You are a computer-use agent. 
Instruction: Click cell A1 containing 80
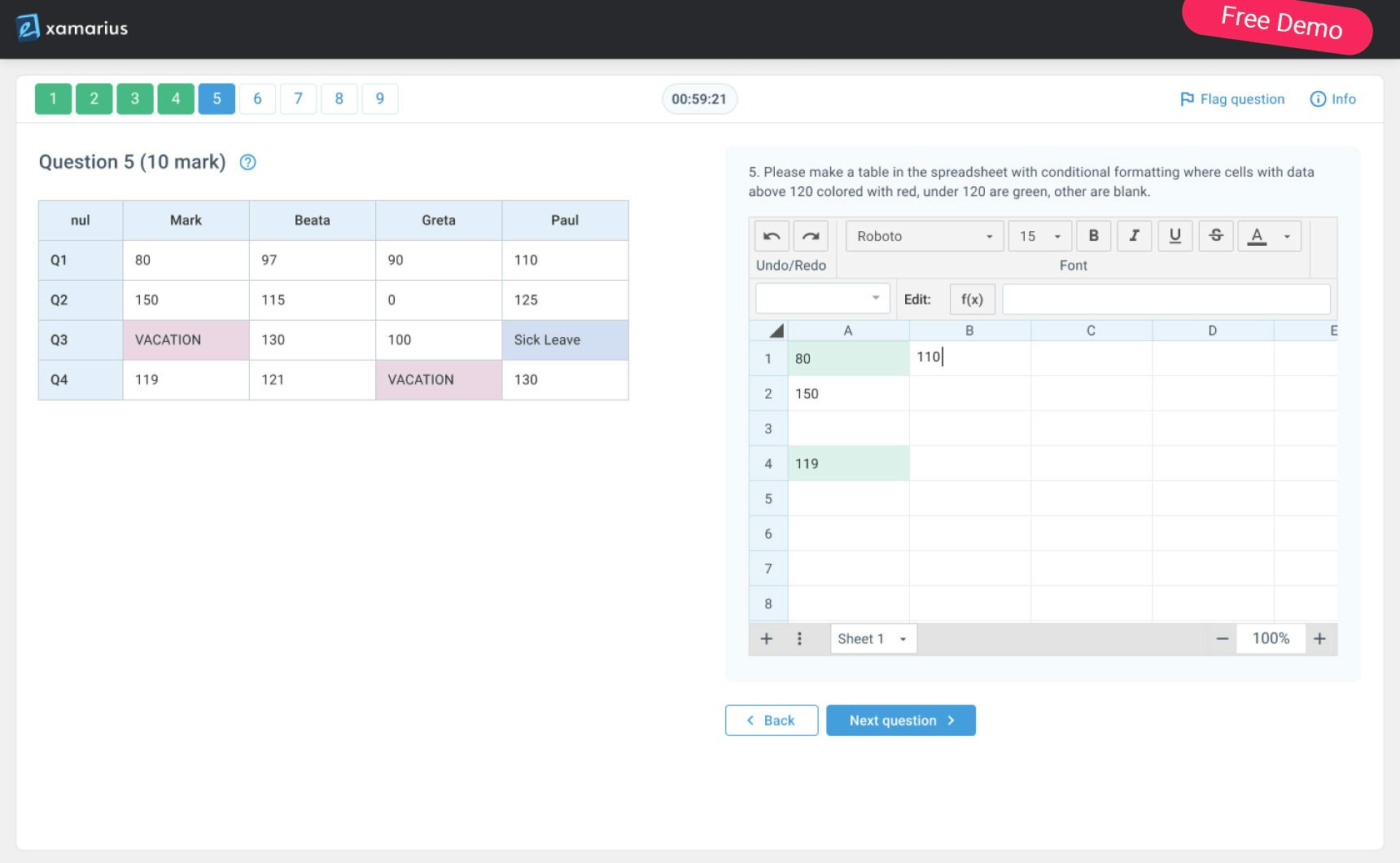pyautogui.click(x=848, y=358)
